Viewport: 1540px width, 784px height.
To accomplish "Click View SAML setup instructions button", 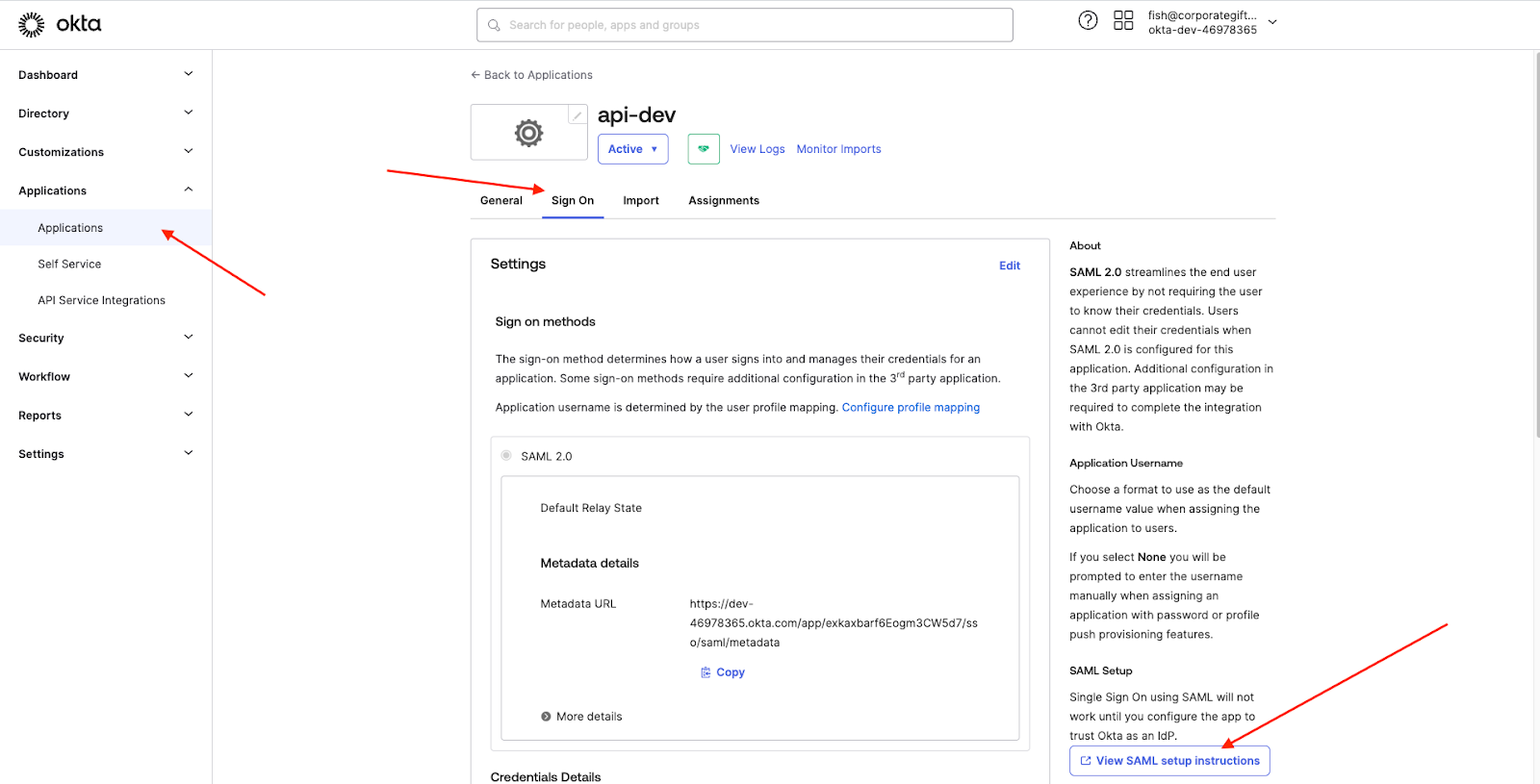I will point(1169,761).
